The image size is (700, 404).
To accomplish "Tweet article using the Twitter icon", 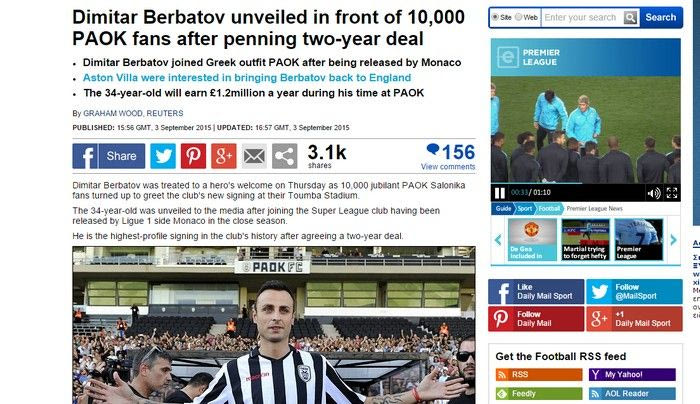I will tap(163, 156).
